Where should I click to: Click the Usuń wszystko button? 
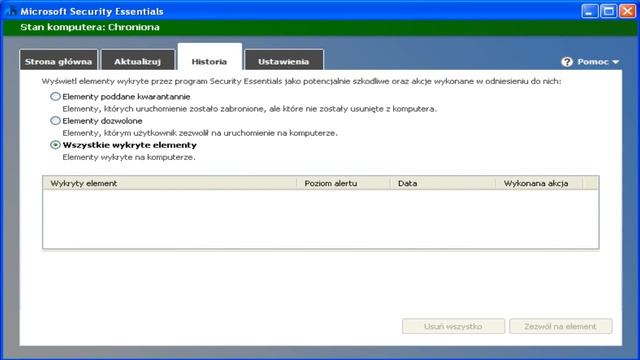coord(453,326)
